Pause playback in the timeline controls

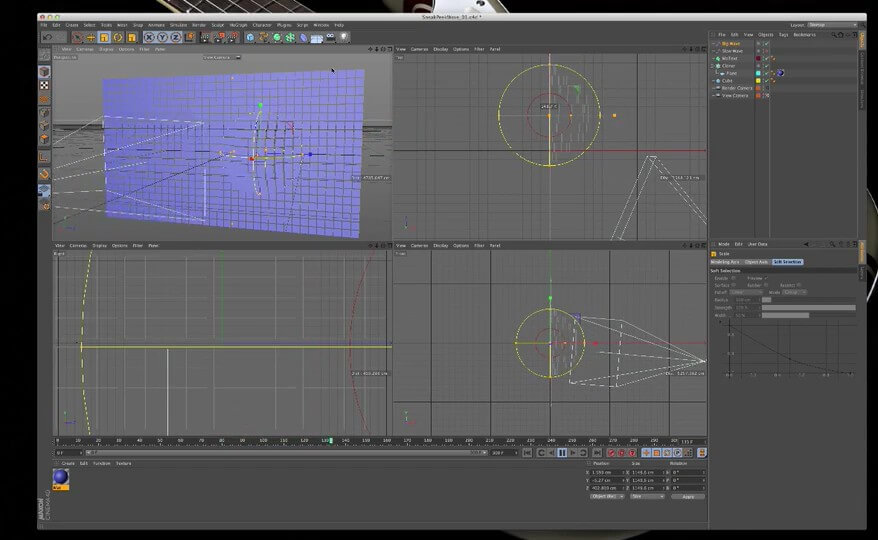click(x=562, y=453)
